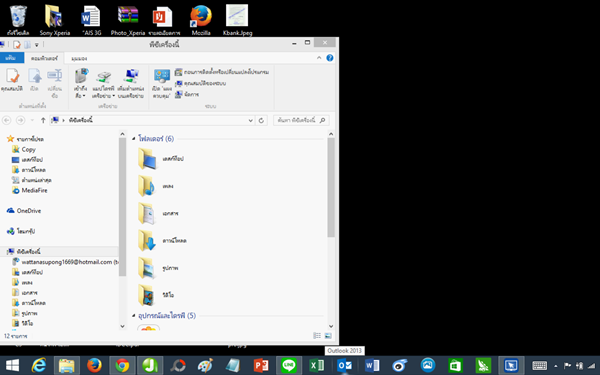Collapse the ribbon using the chevron
Viewport: 600px width, 375px height.
(x=319, y=58)
